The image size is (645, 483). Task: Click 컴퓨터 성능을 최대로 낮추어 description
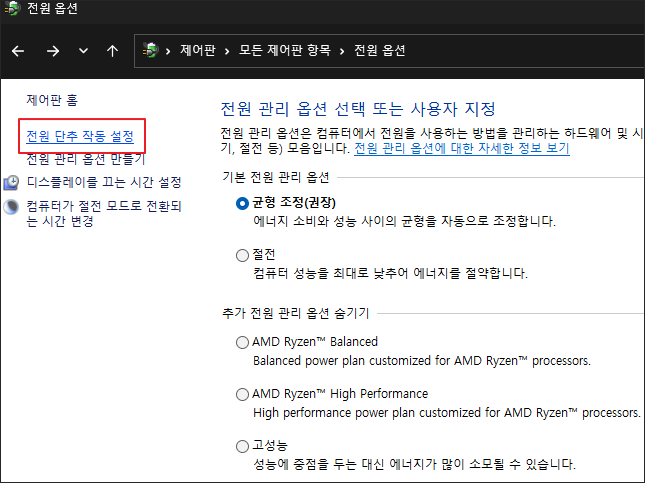[390, 273]
